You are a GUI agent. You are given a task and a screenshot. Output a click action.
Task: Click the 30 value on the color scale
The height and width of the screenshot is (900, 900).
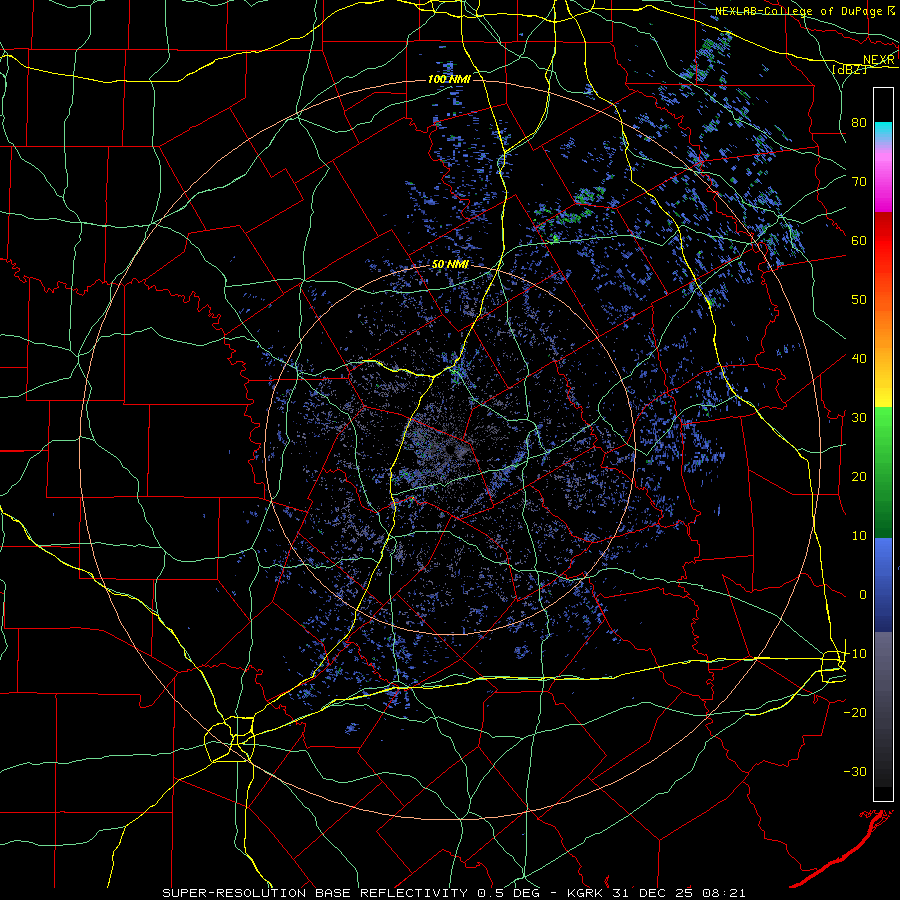[x=859, y=417]
